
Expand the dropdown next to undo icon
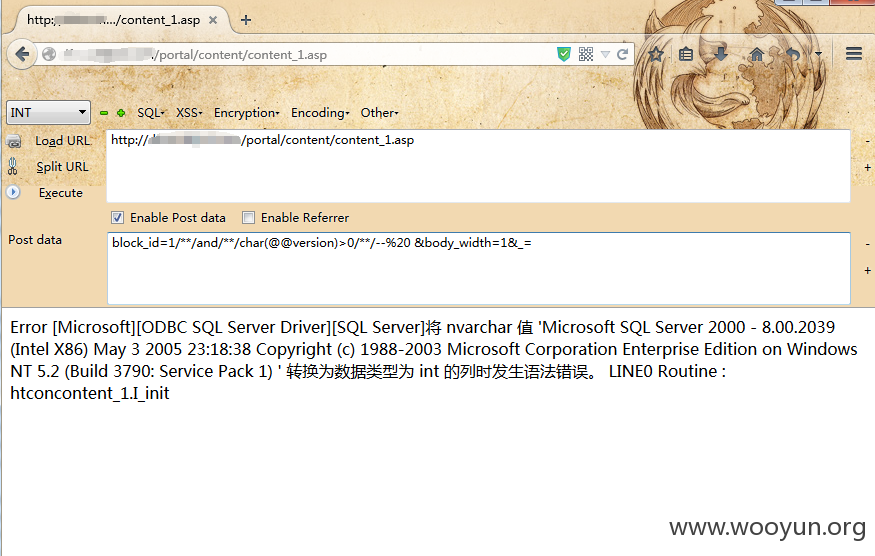point(818,54)
